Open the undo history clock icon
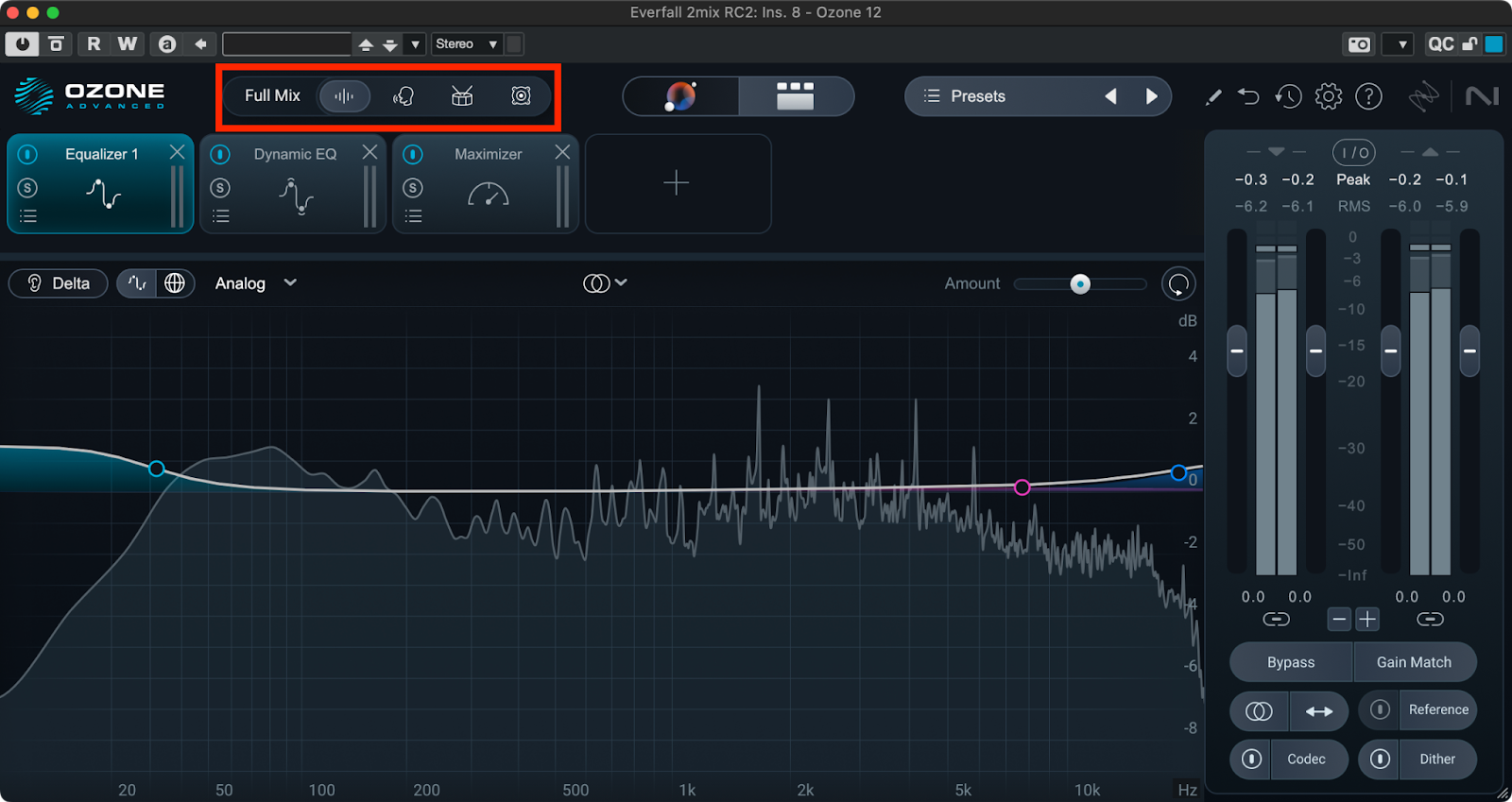The image size is (1512, 802). 1288,96
